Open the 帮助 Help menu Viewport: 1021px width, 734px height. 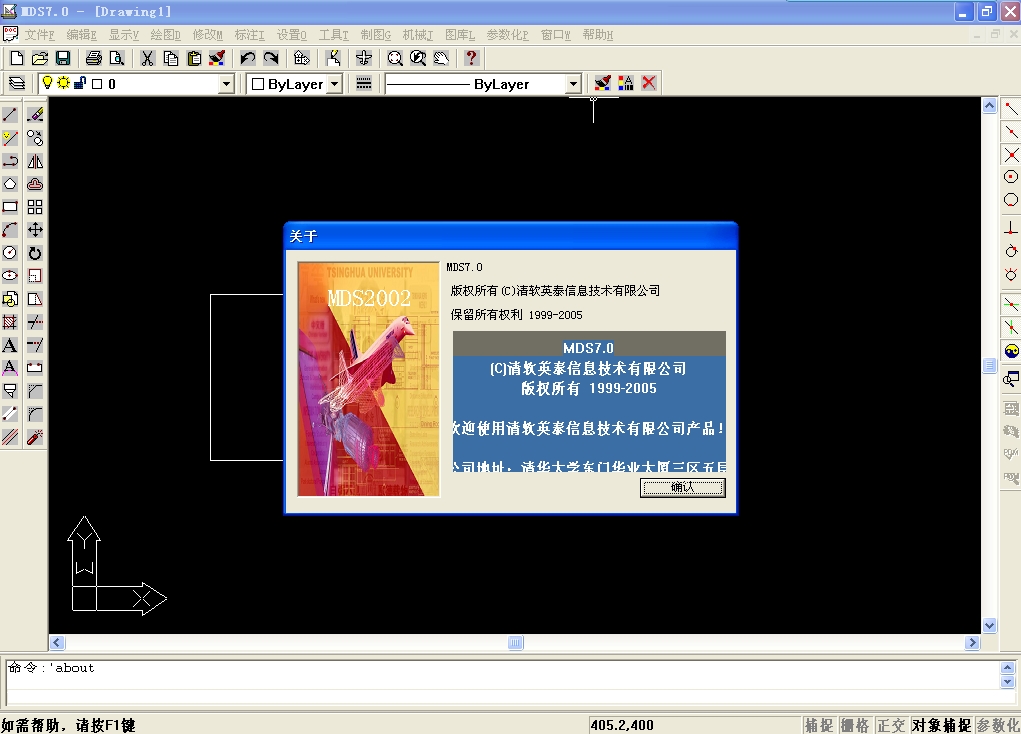pos(598,35)
